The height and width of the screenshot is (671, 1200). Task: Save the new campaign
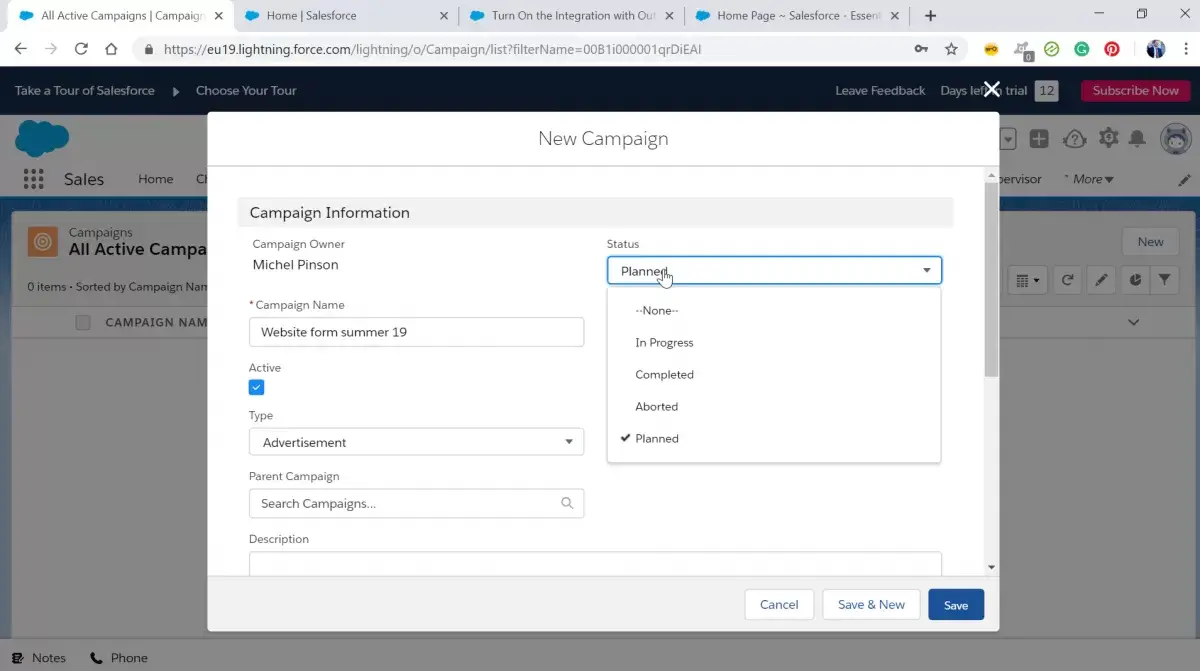(956, 604)
